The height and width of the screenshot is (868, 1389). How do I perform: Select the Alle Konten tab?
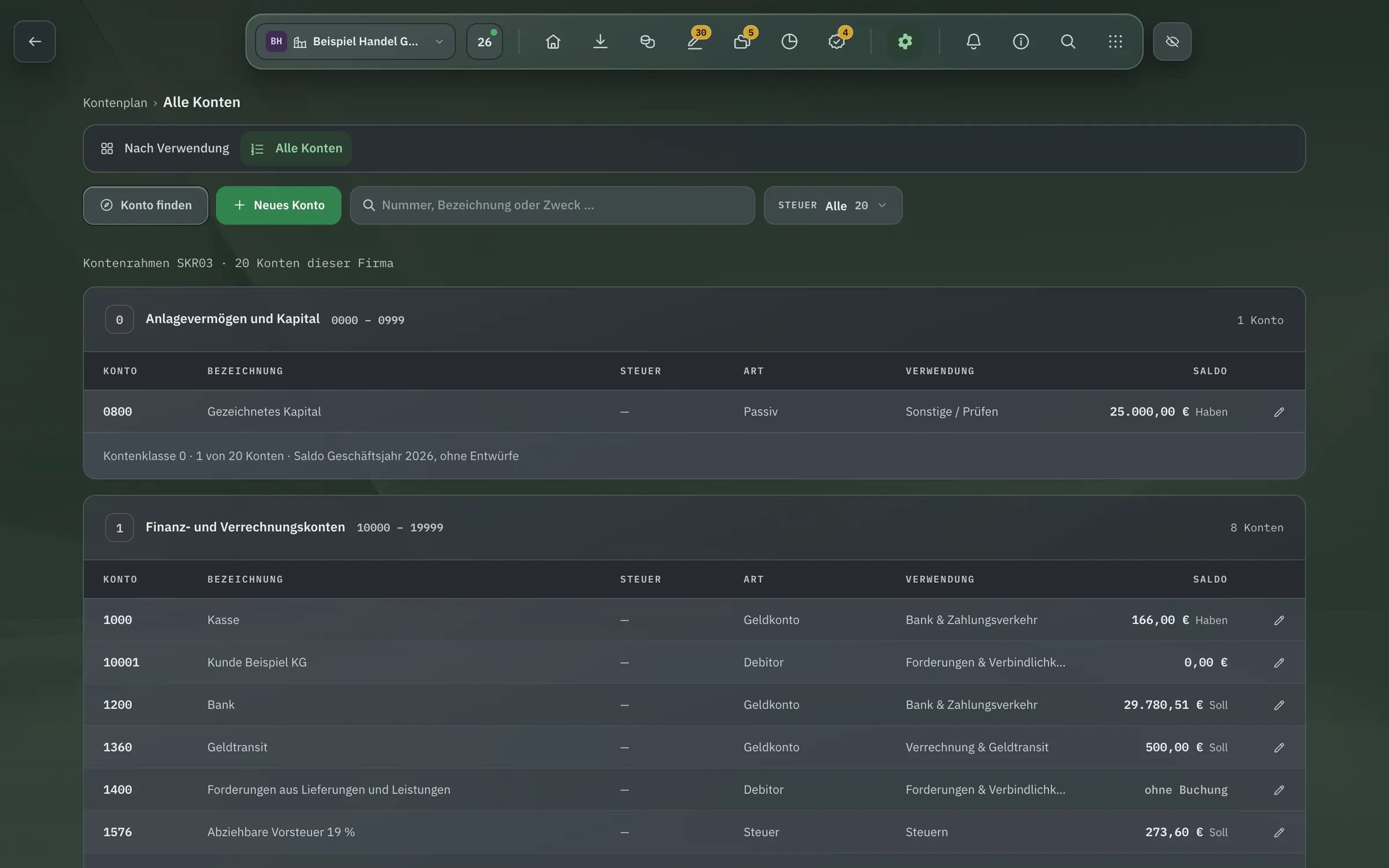(x=296, y=148)
